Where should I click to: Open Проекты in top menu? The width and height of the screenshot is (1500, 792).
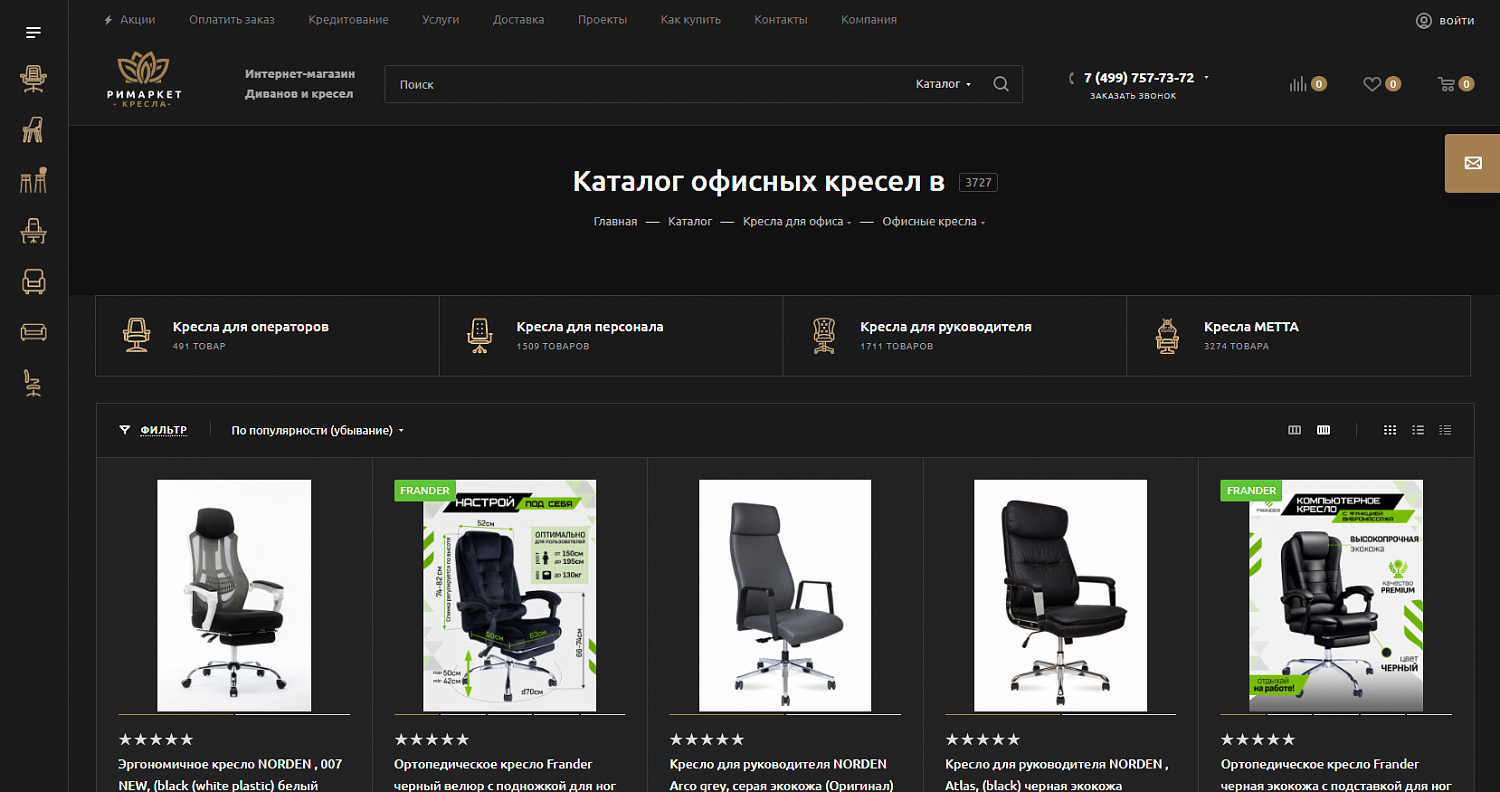(603, 20)
